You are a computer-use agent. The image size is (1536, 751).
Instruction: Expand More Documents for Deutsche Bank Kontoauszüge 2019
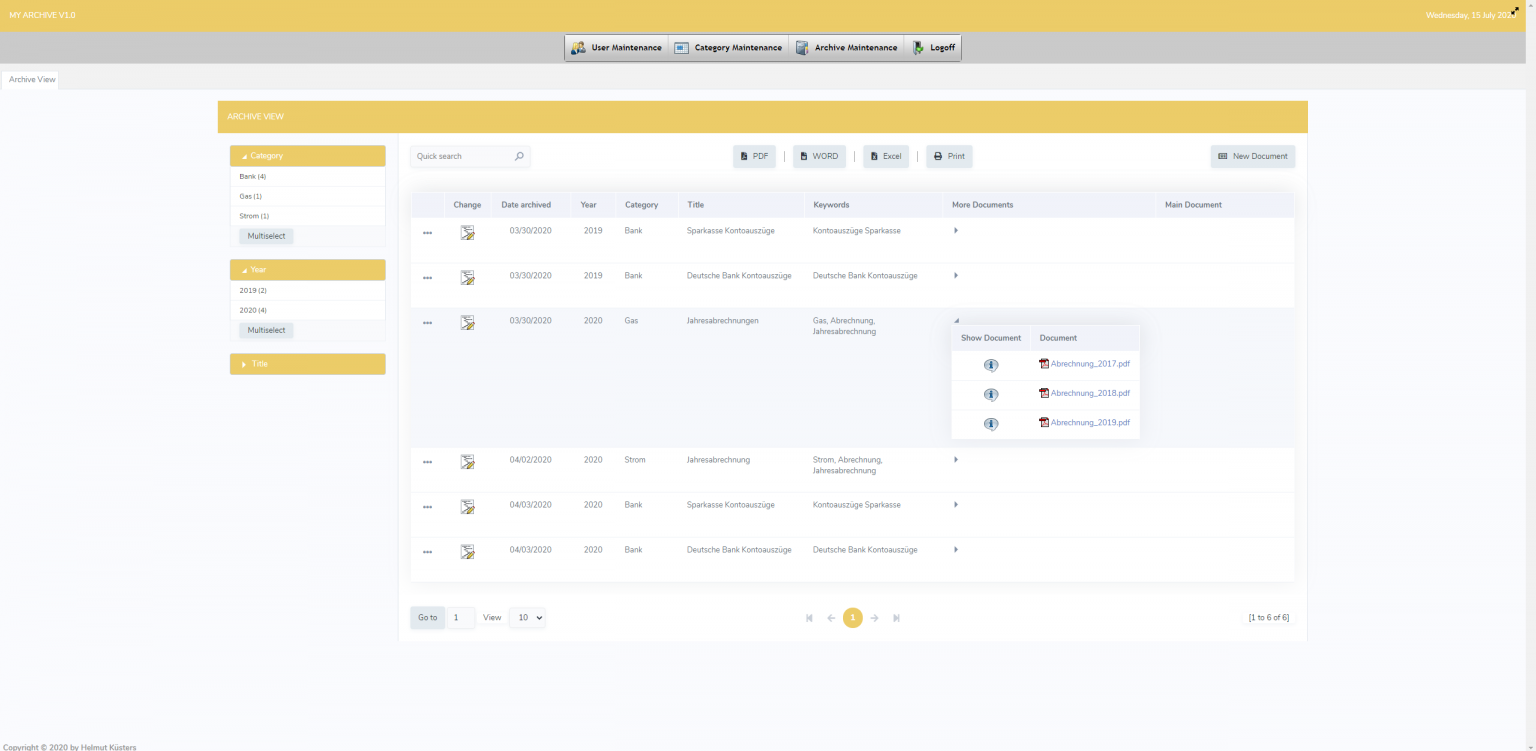[956, 276]
